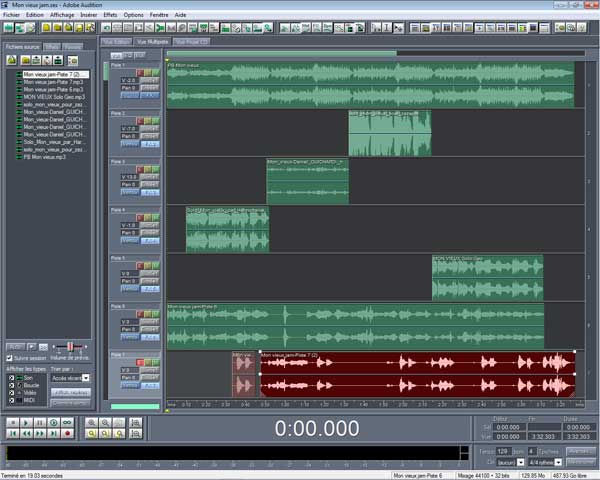Zoom out horizontally on the timeline
Screen dimensions: 600x480
(x=105, y=423)
